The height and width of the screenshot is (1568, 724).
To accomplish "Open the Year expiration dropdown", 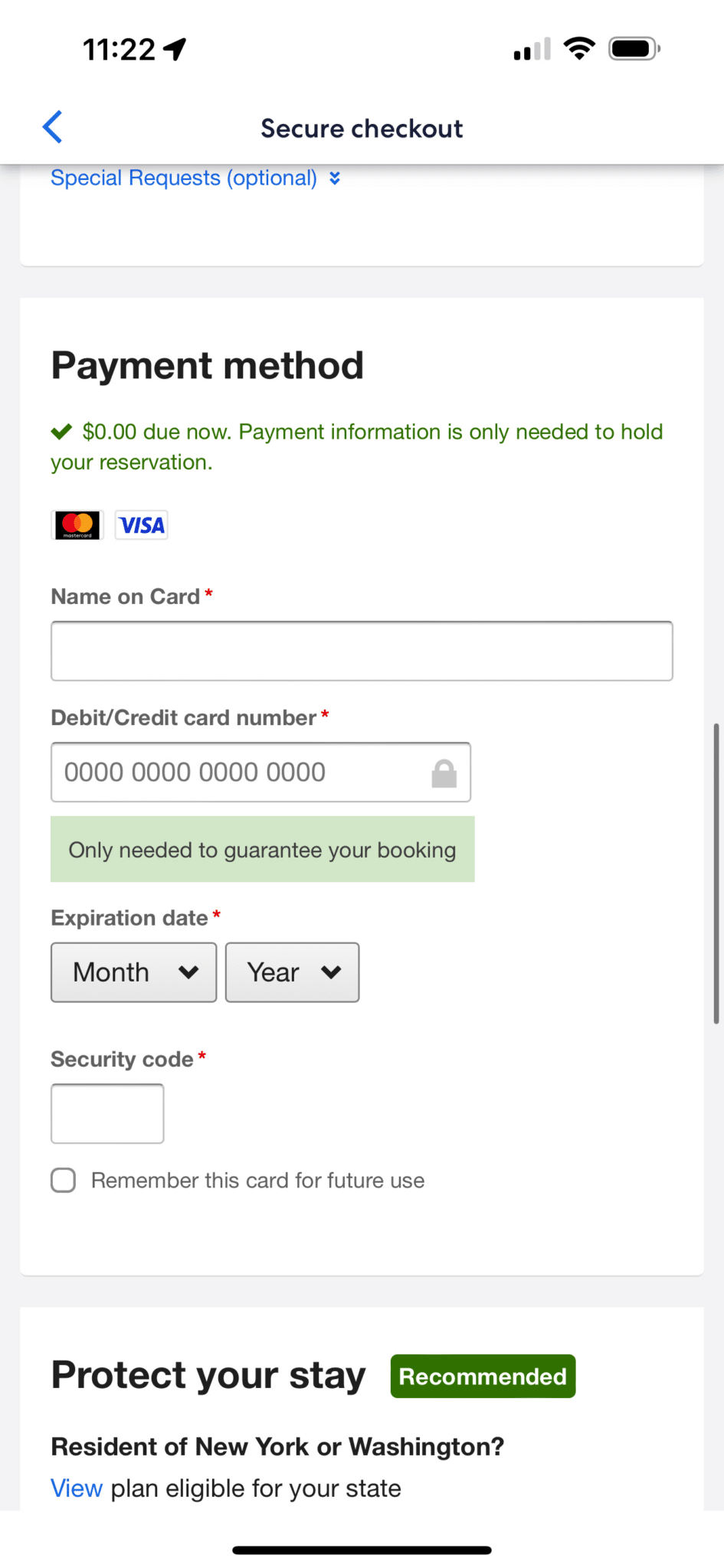I will tap(292, 972).
